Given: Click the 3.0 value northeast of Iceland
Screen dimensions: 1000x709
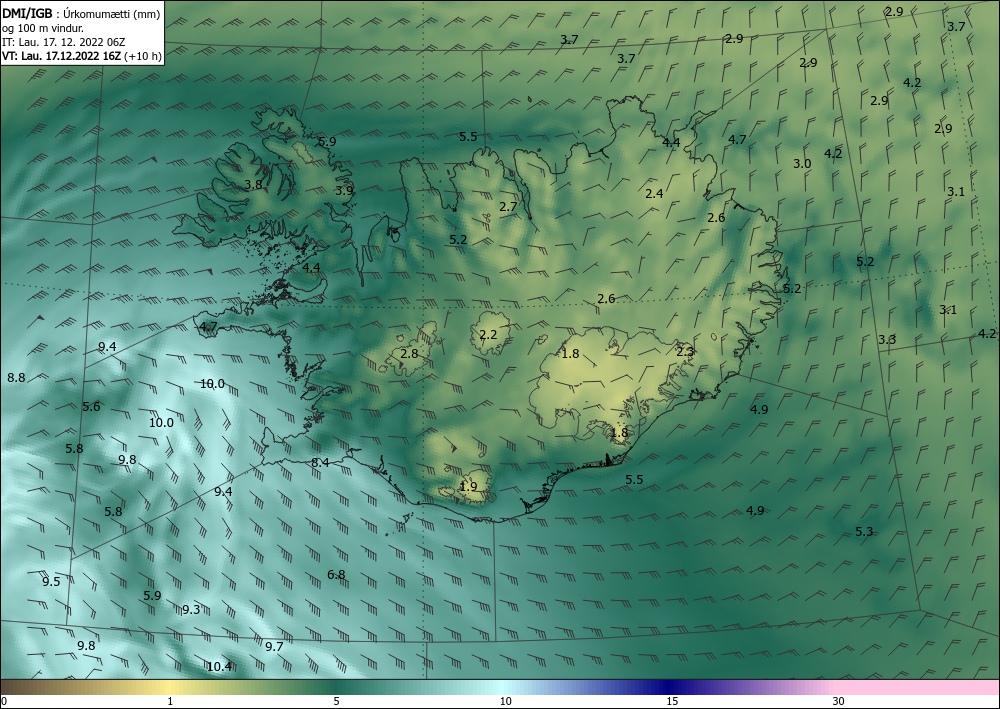Looking at the screenshot, I should 802,164.
